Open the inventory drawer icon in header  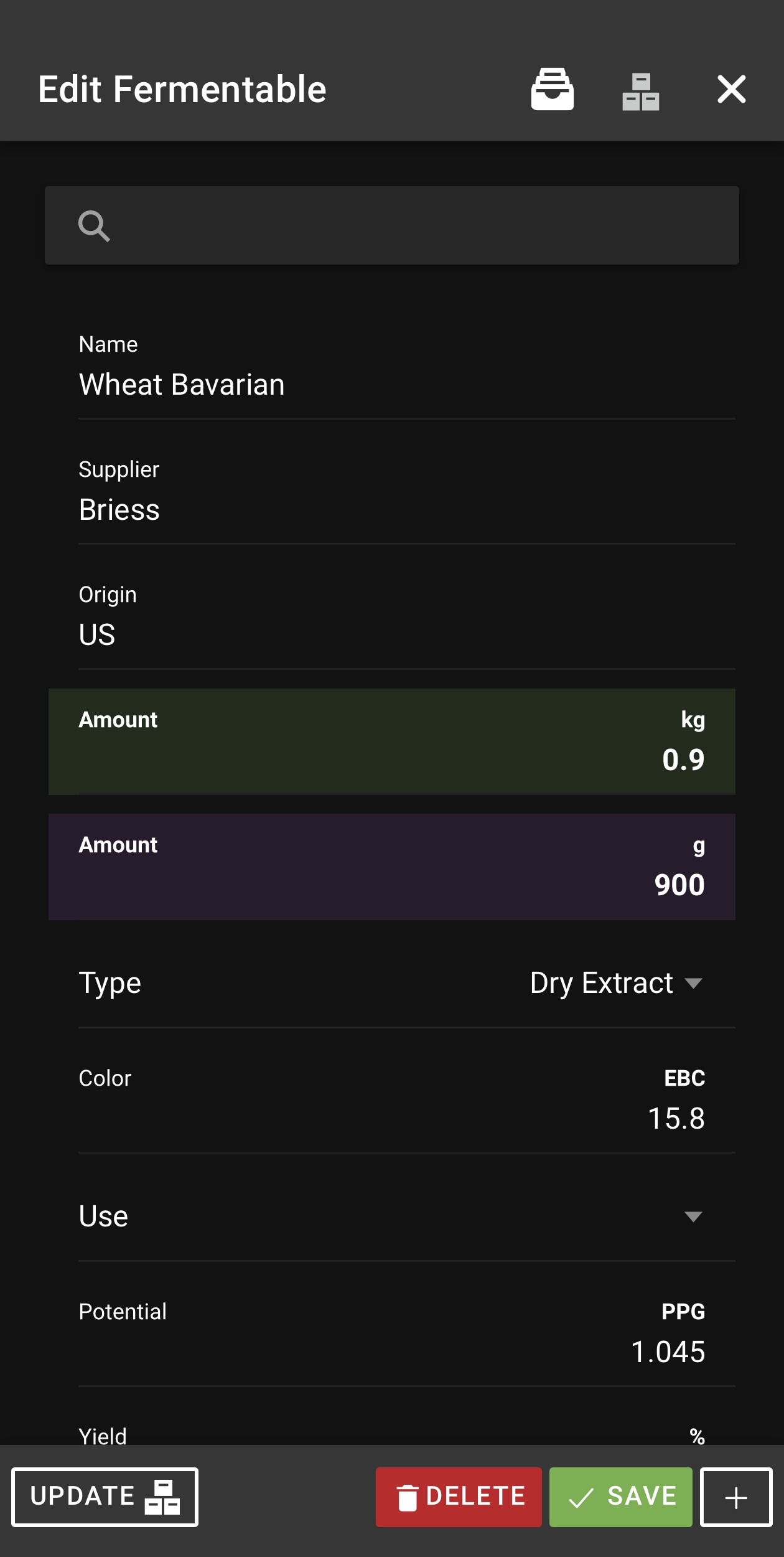[552, 89]
